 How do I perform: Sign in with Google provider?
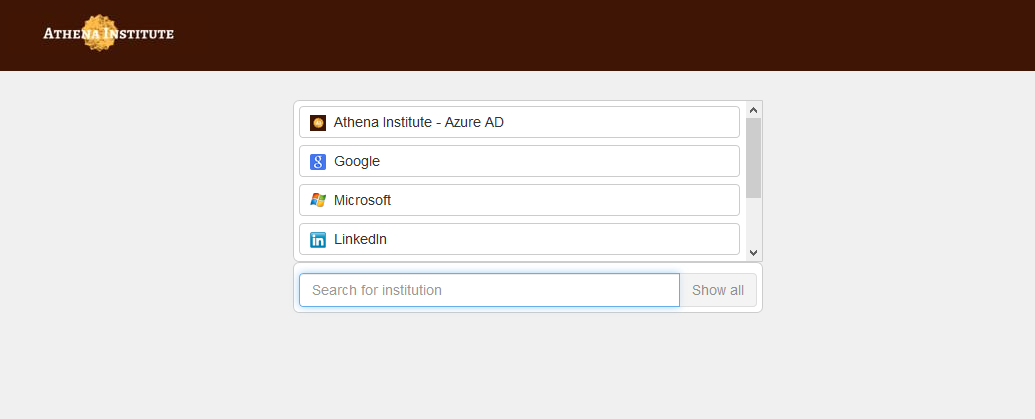519,161
